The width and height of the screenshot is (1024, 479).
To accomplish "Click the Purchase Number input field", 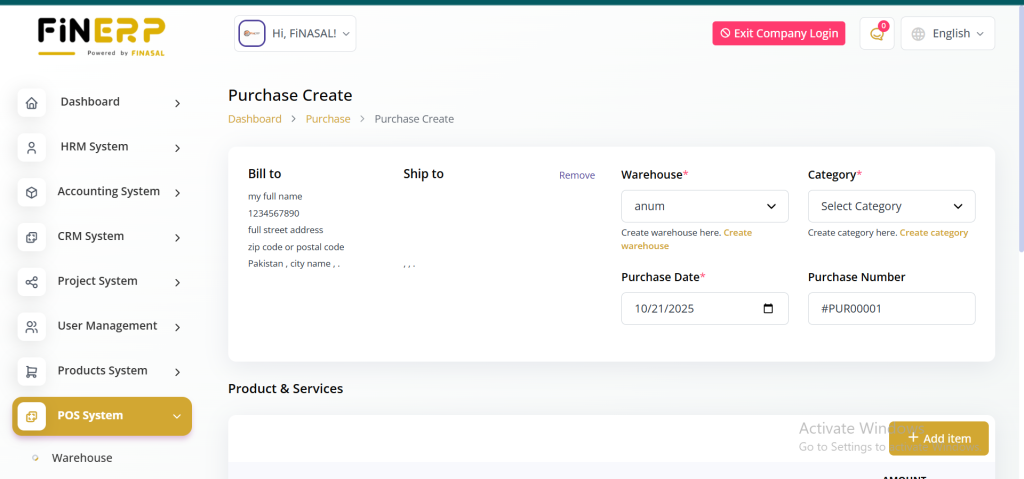I will pyautogui.click(x=891, y=309).
